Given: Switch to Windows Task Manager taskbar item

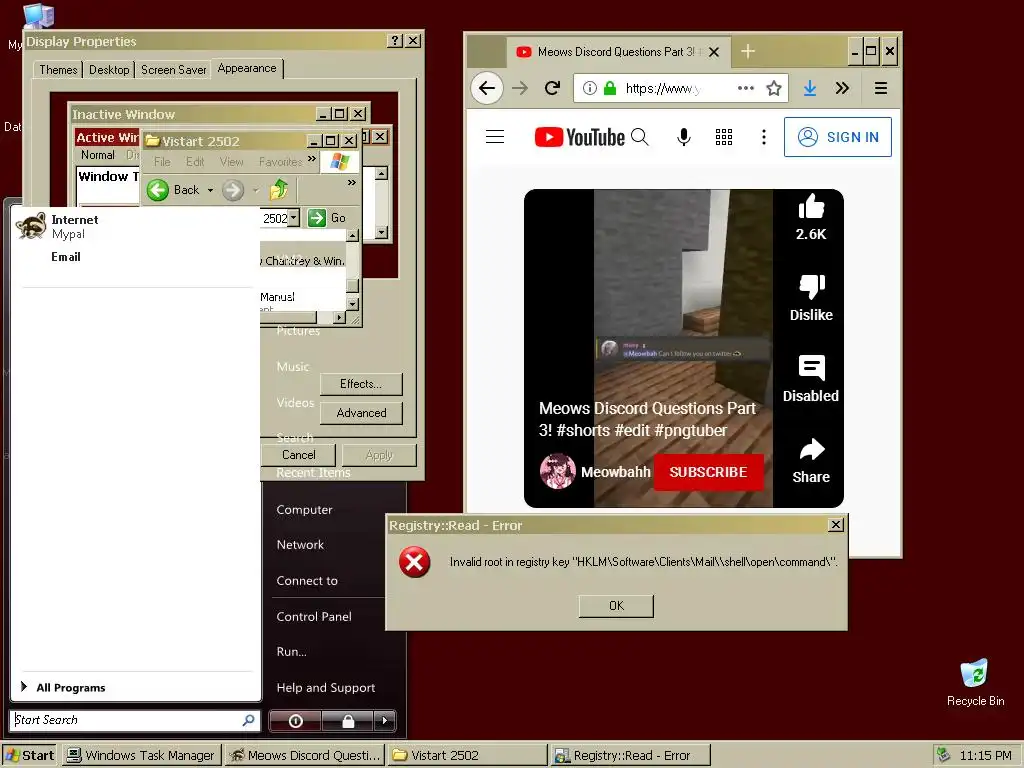Looking at the screenshot, I should [x=142, y=756].
